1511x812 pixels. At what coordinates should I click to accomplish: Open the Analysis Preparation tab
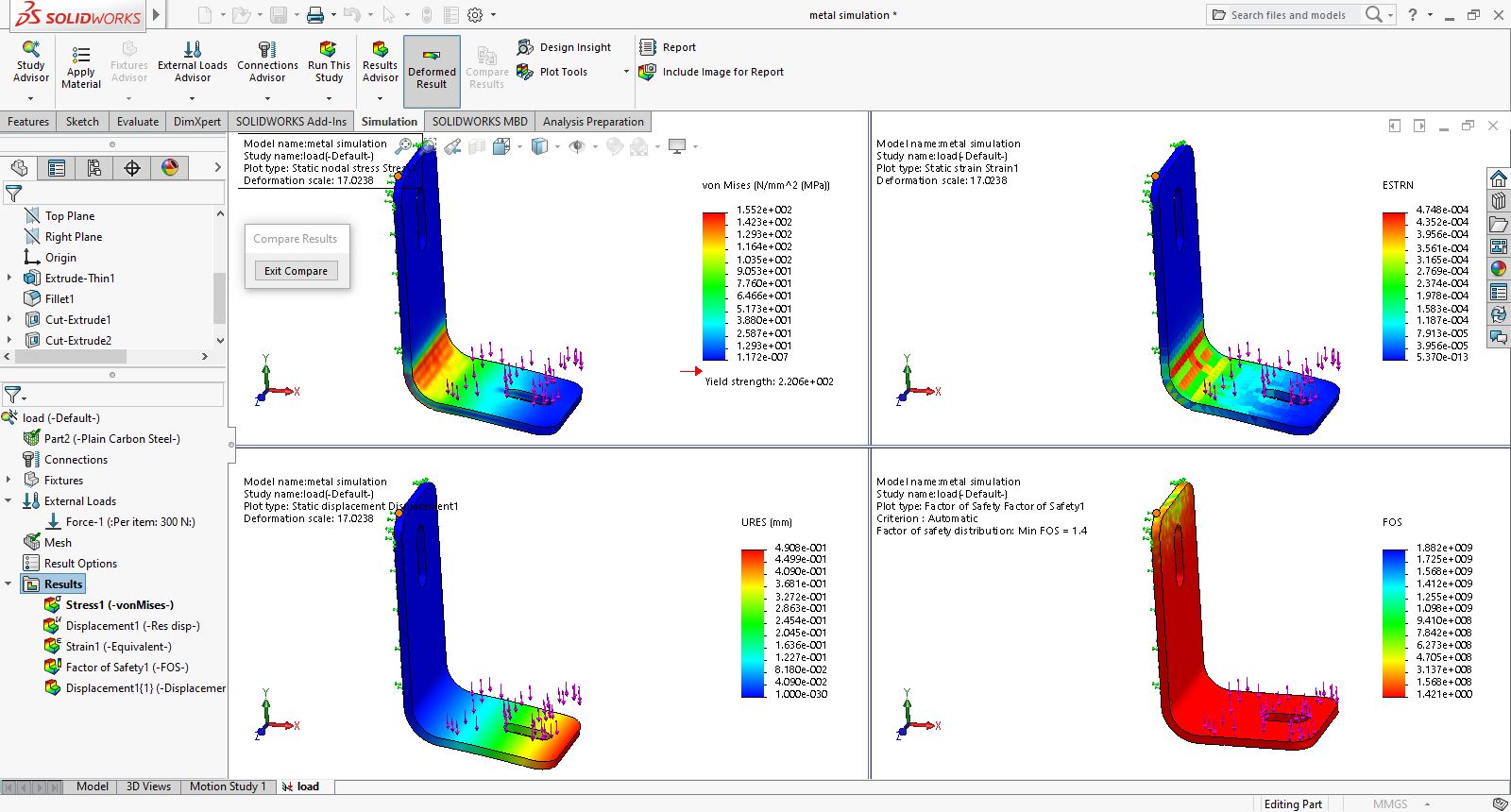tap(593, 122)
